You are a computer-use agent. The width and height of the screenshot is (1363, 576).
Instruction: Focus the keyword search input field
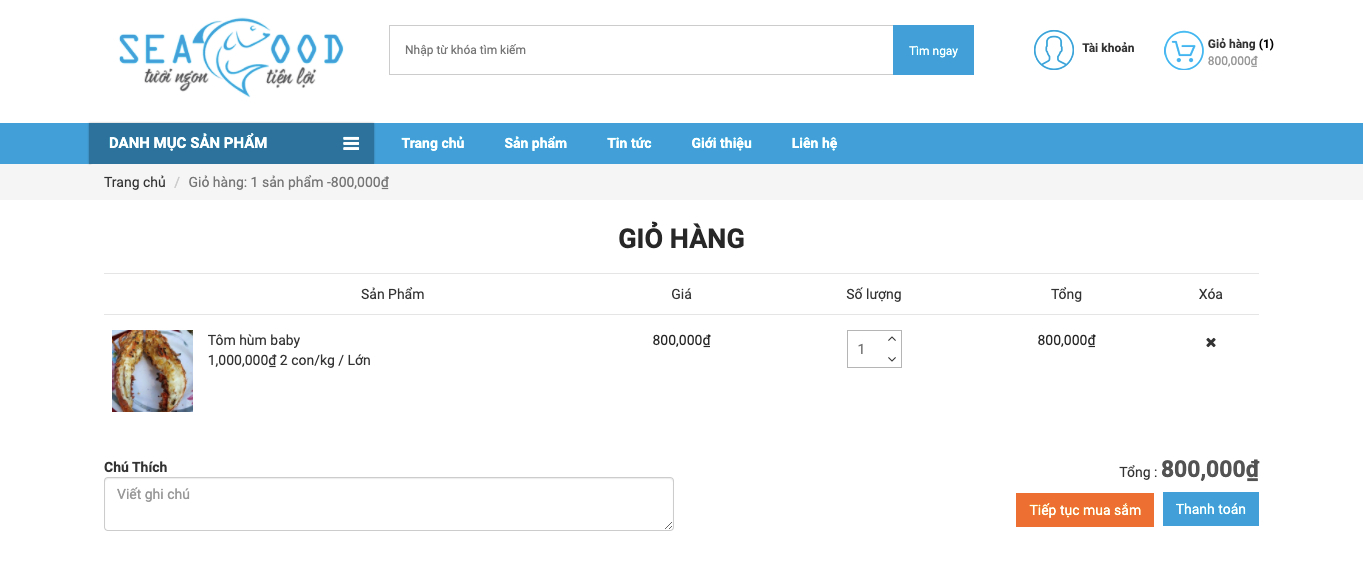(641, 50)
